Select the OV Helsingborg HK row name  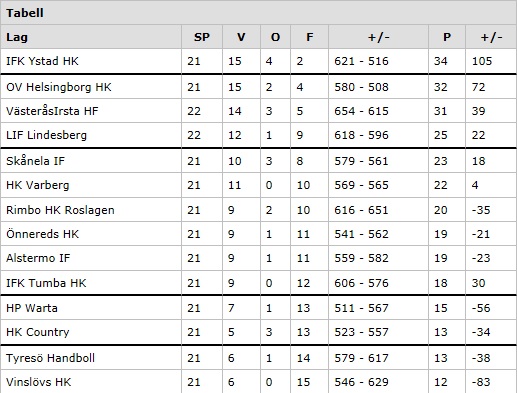coord(59,87)
